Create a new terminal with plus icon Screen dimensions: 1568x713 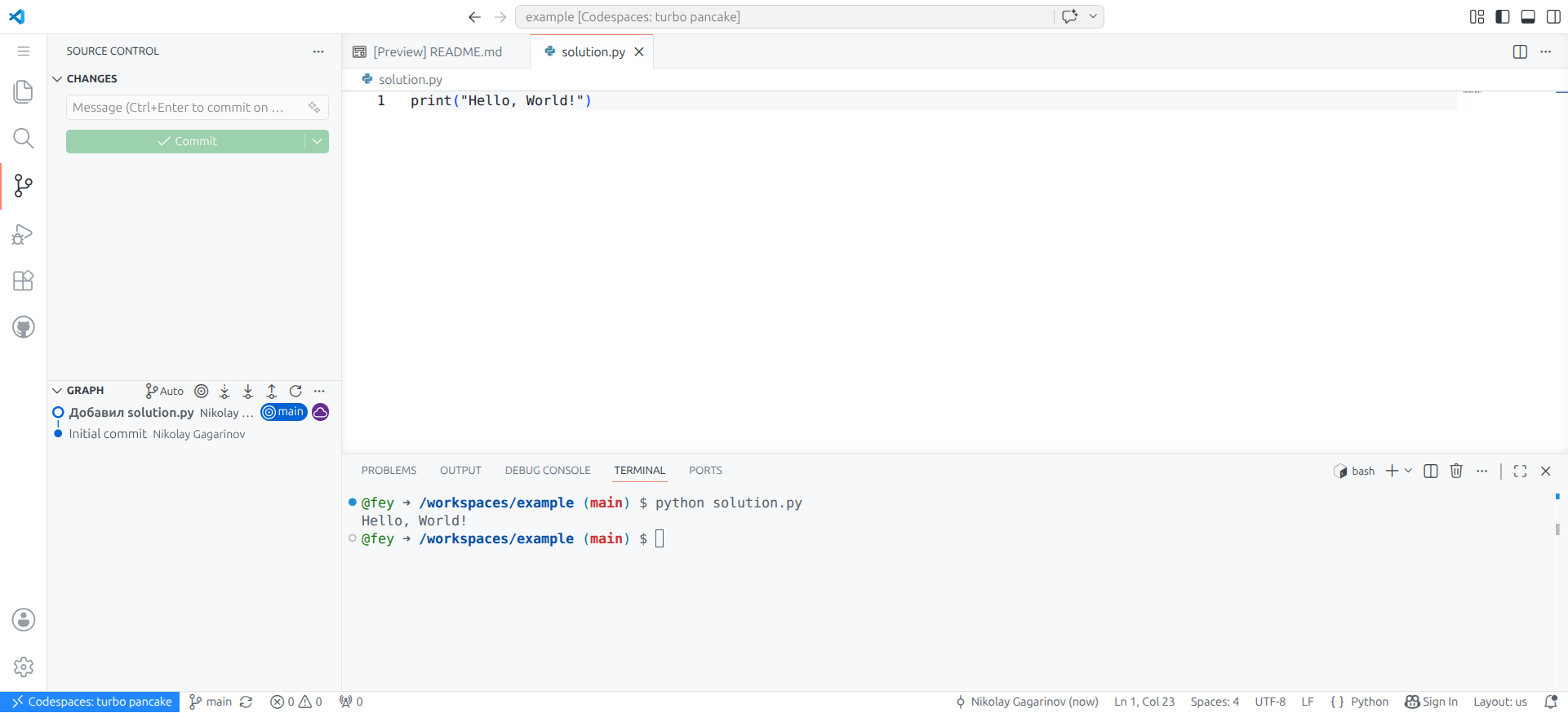tap(1392, 471)
